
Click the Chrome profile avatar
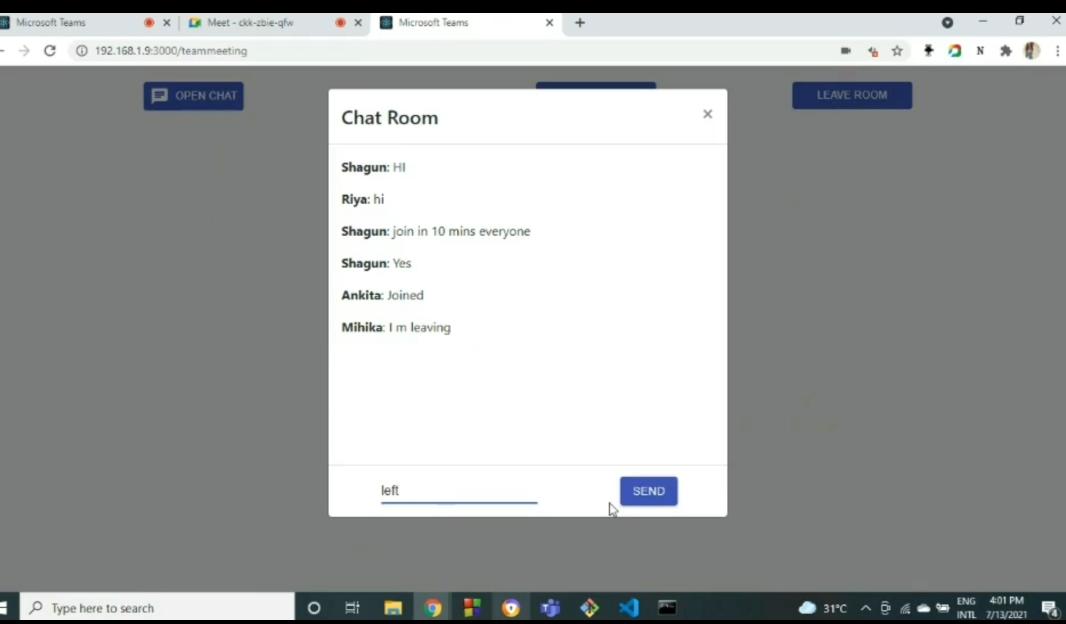point(1032,50)
